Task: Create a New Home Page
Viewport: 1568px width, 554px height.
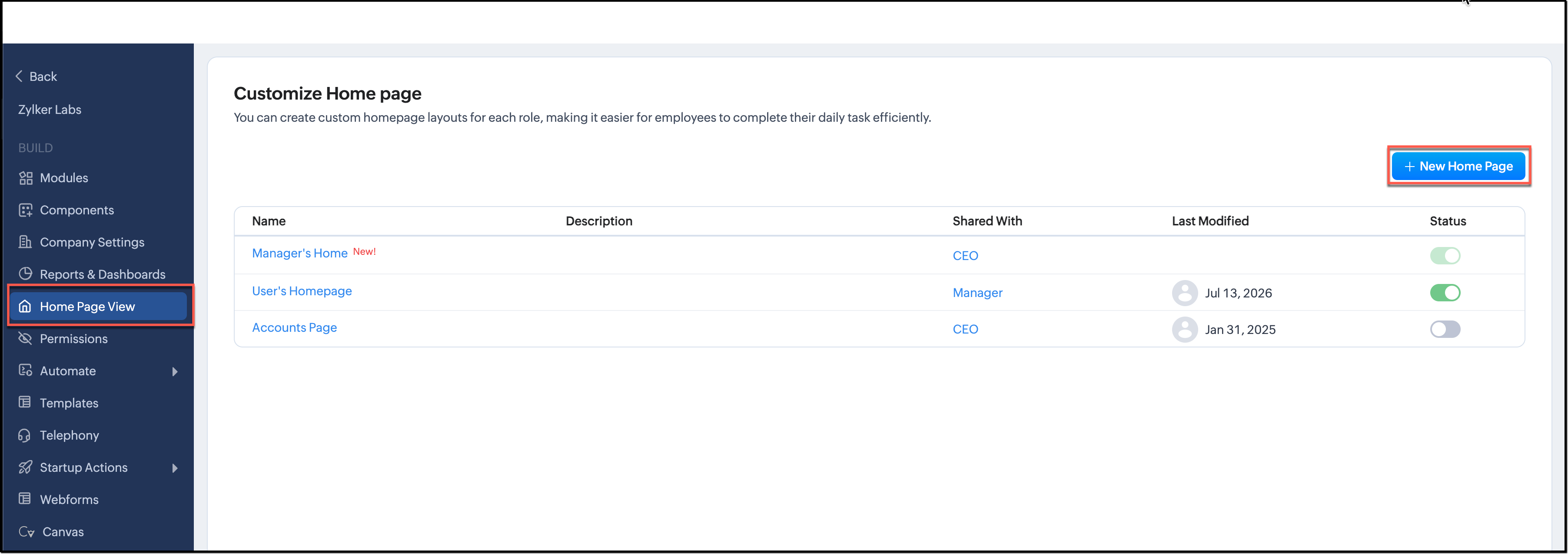Action: tap(1458, 166)
